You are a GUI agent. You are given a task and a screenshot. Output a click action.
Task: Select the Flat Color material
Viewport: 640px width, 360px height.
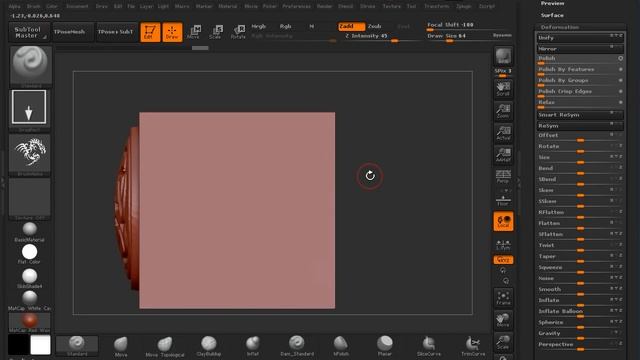tap(29, 254)
